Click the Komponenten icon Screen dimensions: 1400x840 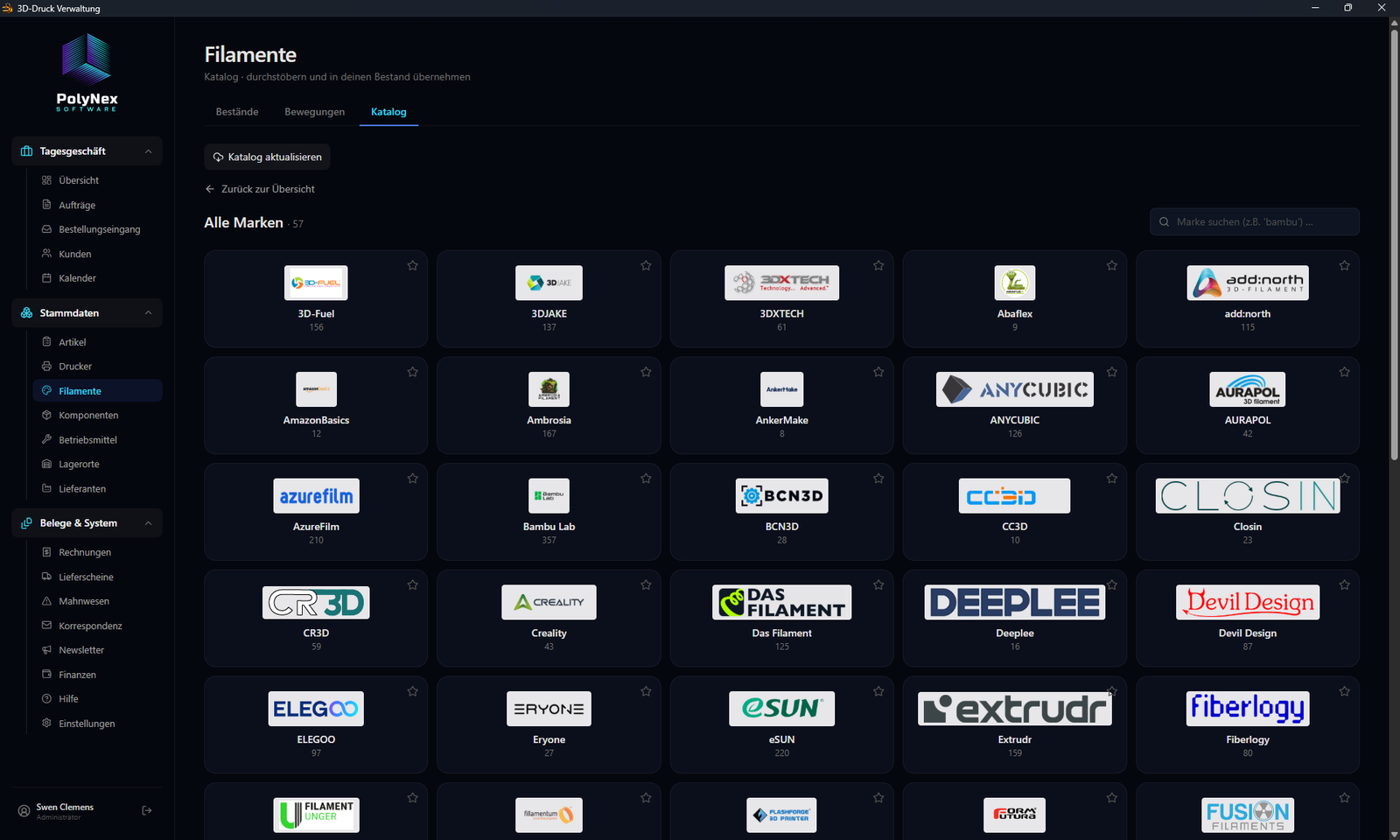click(46, 416)
